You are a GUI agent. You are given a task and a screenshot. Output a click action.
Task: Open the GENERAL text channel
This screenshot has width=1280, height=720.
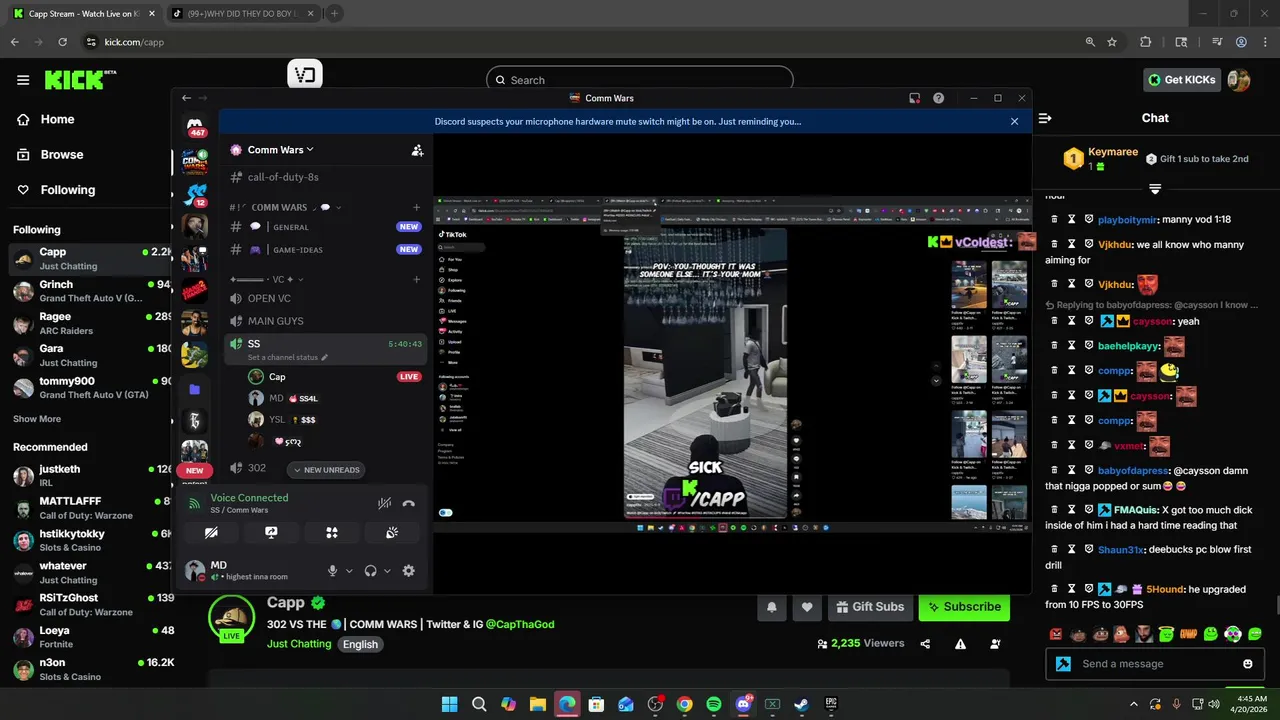click(327, 227)
